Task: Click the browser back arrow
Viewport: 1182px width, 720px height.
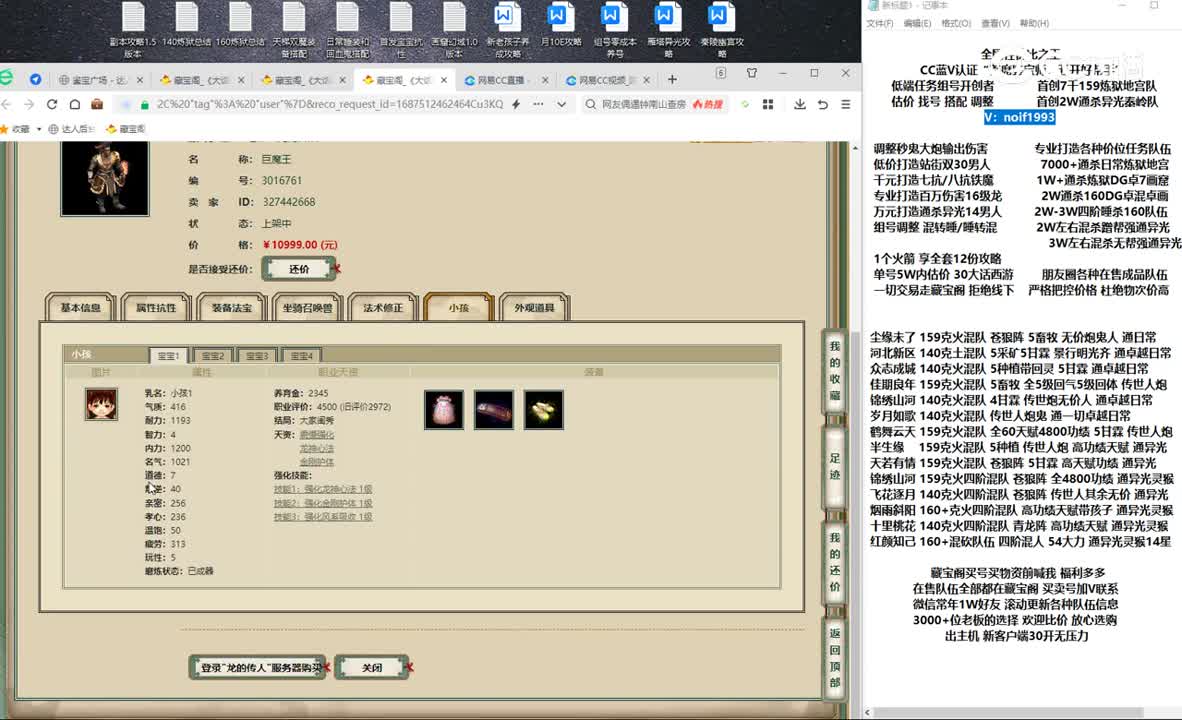Action: coord(7,104)
